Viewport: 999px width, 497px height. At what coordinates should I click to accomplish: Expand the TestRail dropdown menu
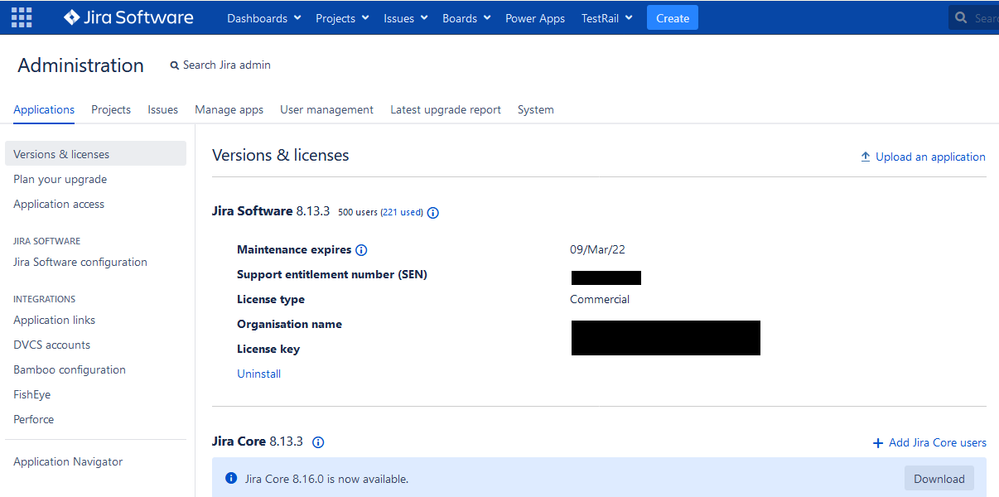point(607,18)
